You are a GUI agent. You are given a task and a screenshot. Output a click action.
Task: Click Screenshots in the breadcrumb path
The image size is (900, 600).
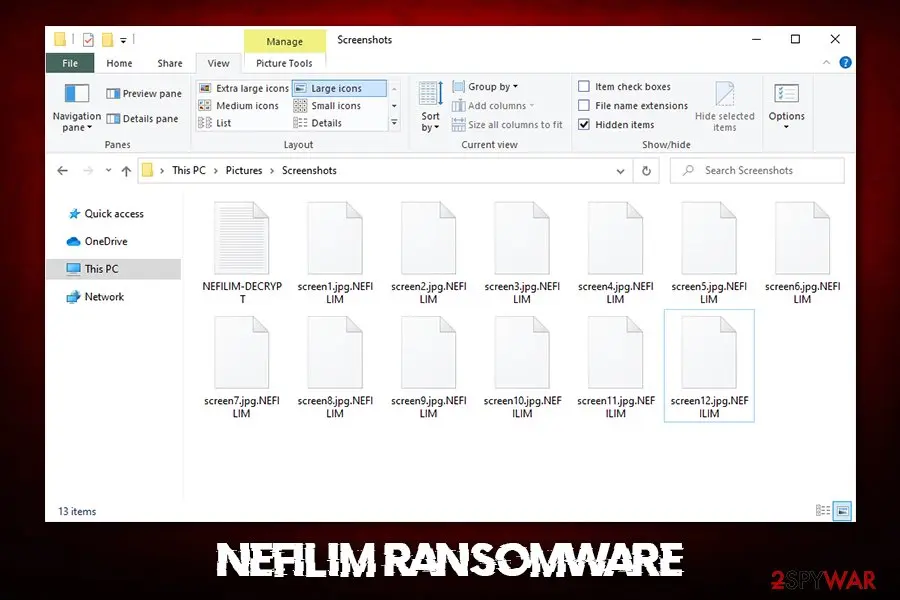pyautogui.click(x=309, y=171)
